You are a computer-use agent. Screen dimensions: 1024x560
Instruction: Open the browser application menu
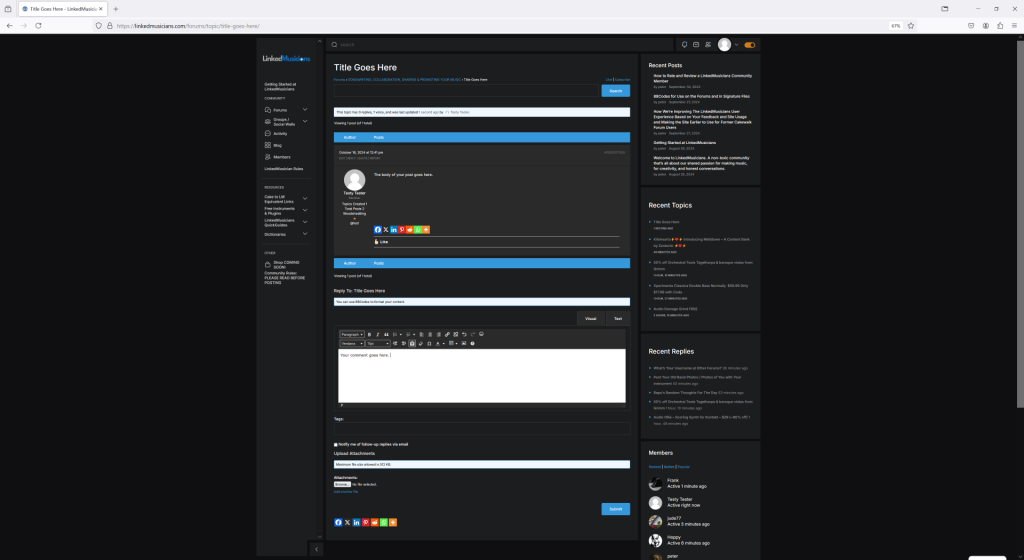1014,25
